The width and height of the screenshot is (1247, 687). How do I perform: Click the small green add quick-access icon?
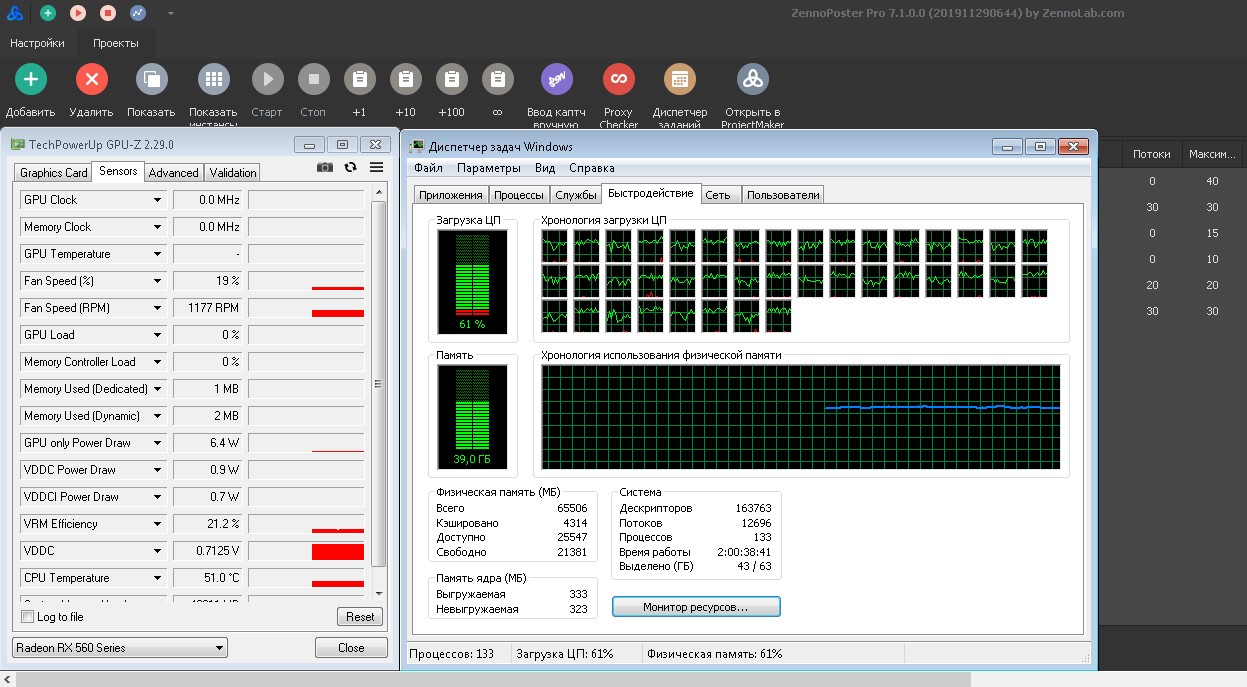click(48, 13)
